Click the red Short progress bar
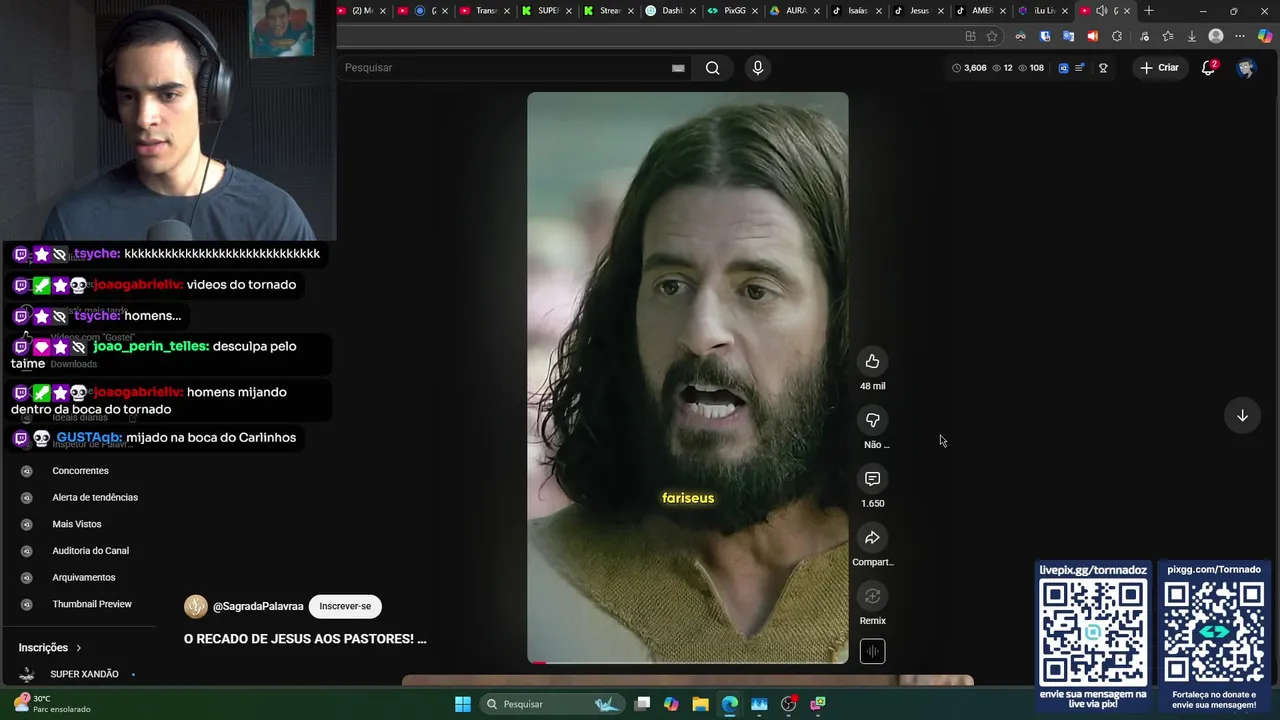The height and width of the screenshot is (720, 1280). [x=688, y=662]
